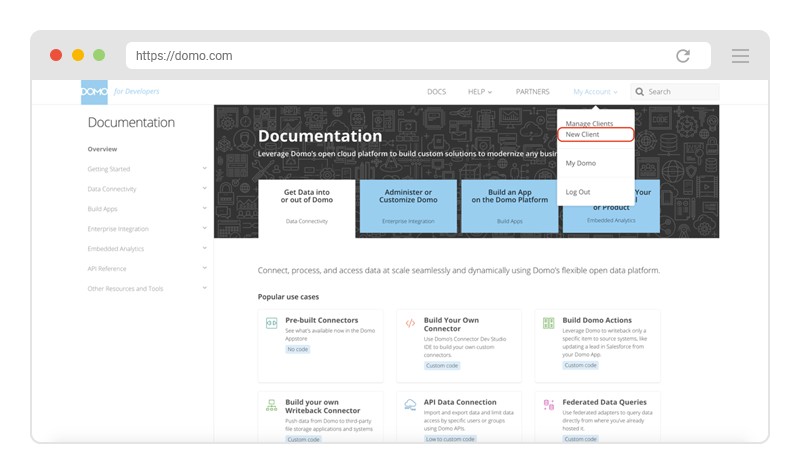The image size is (800, 474).
Task: Click the Domo logo icon
Action: [x=94, y=92]
